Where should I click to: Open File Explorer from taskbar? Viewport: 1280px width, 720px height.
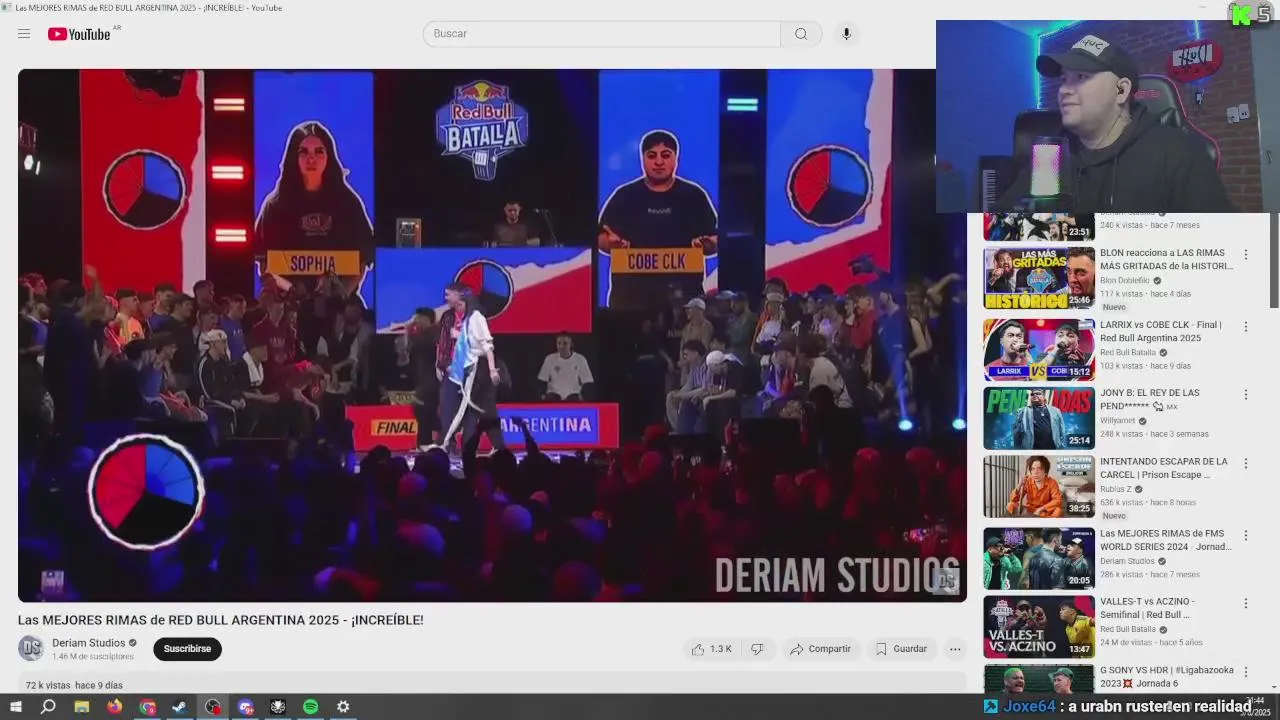point(82,707)
